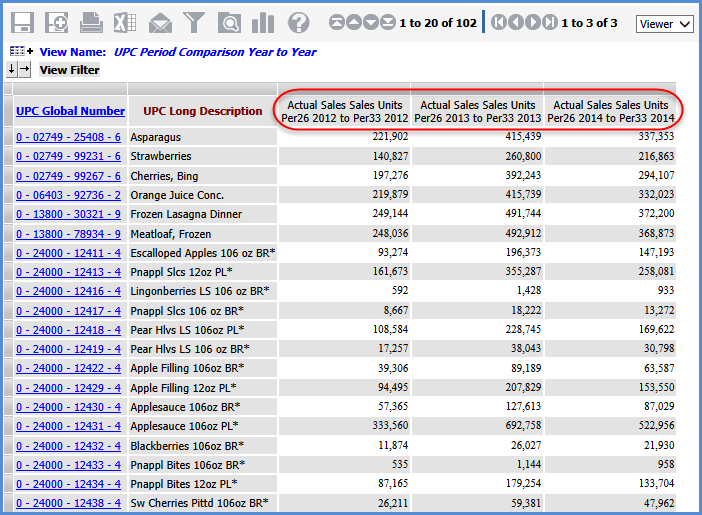Click the magnifier search icon
The height and width of the screenshot is (515, 702).
click(x=229, y=22)
